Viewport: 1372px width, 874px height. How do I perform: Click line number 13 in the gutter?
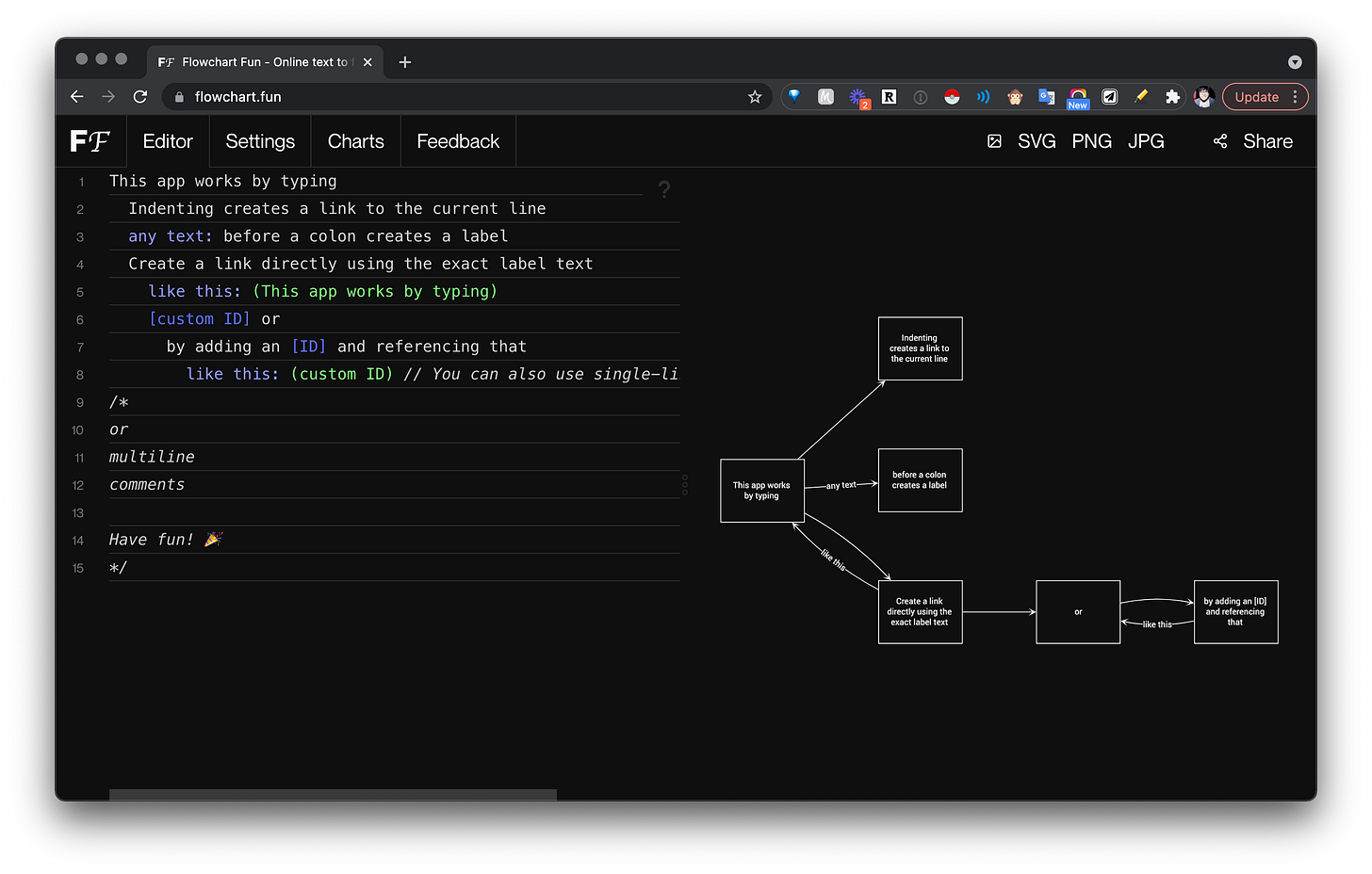[x=78, y=512]
